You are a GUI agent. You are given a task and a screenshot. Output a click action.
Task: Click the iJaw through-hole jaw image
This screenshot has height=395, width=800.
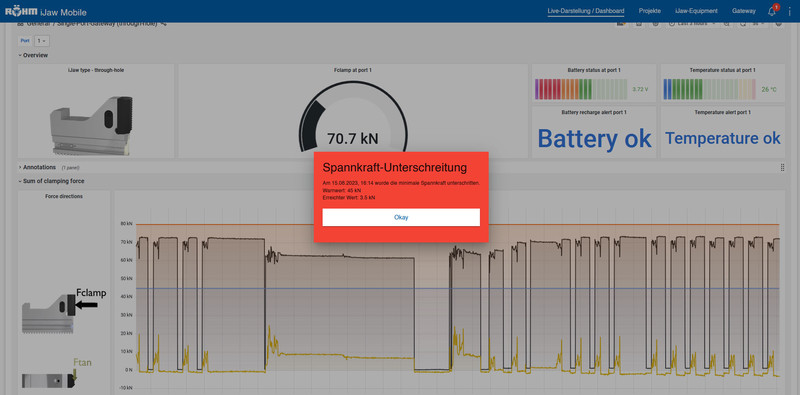(x=91, y=126)
